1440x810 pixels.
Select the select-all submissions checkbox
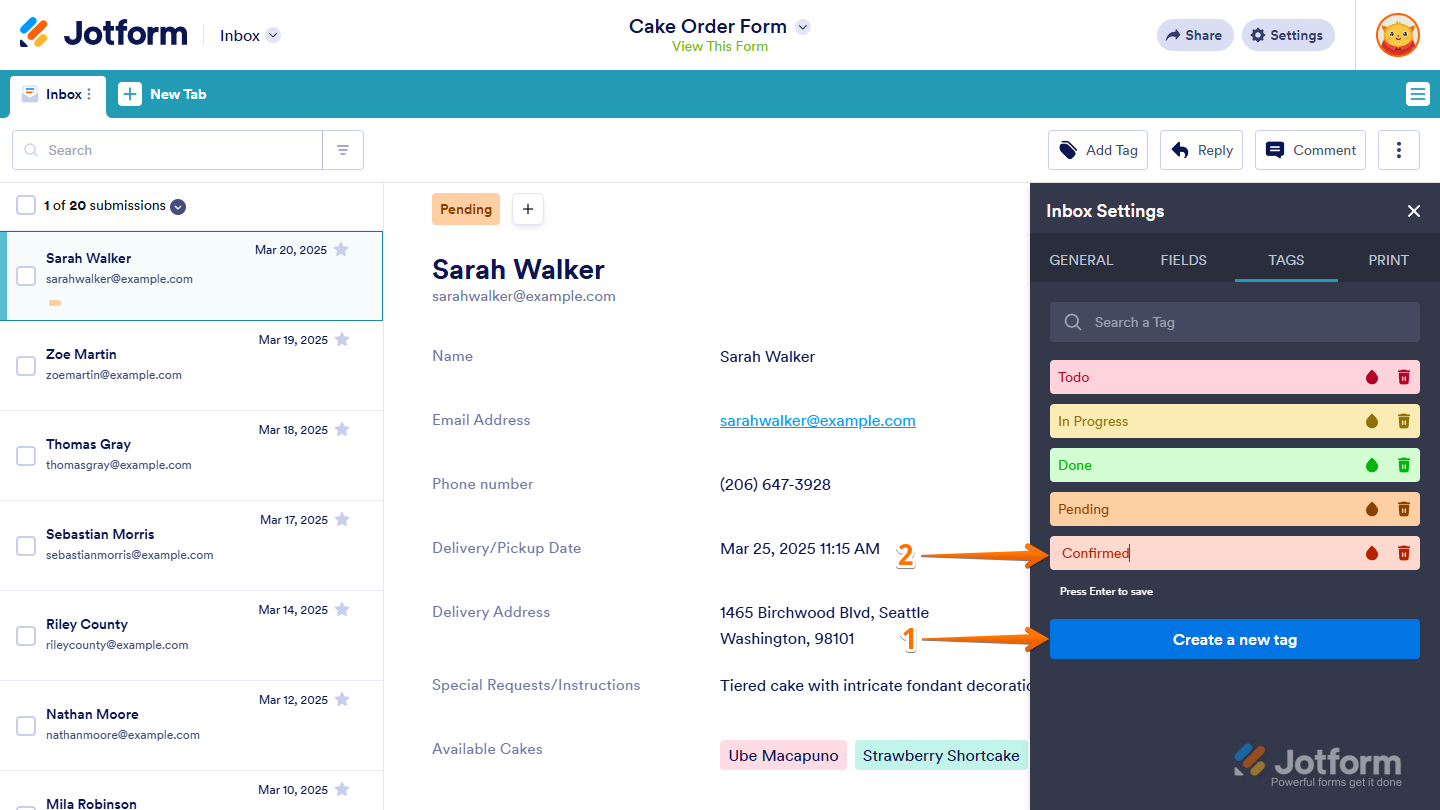(x=25, y=205)
